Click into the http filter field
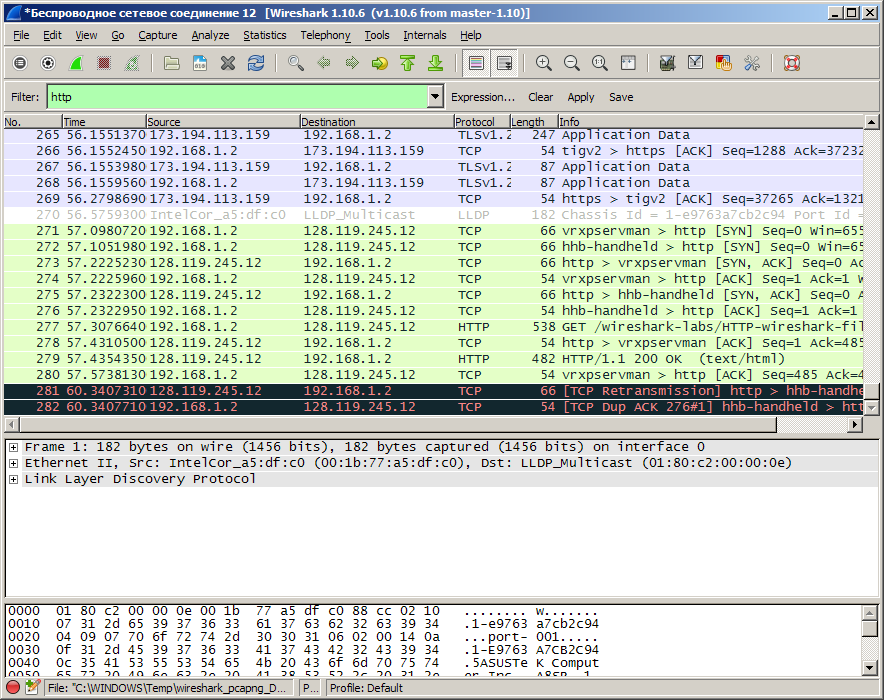The width and height of the screenshot is (884, 700). pos(237,97)
